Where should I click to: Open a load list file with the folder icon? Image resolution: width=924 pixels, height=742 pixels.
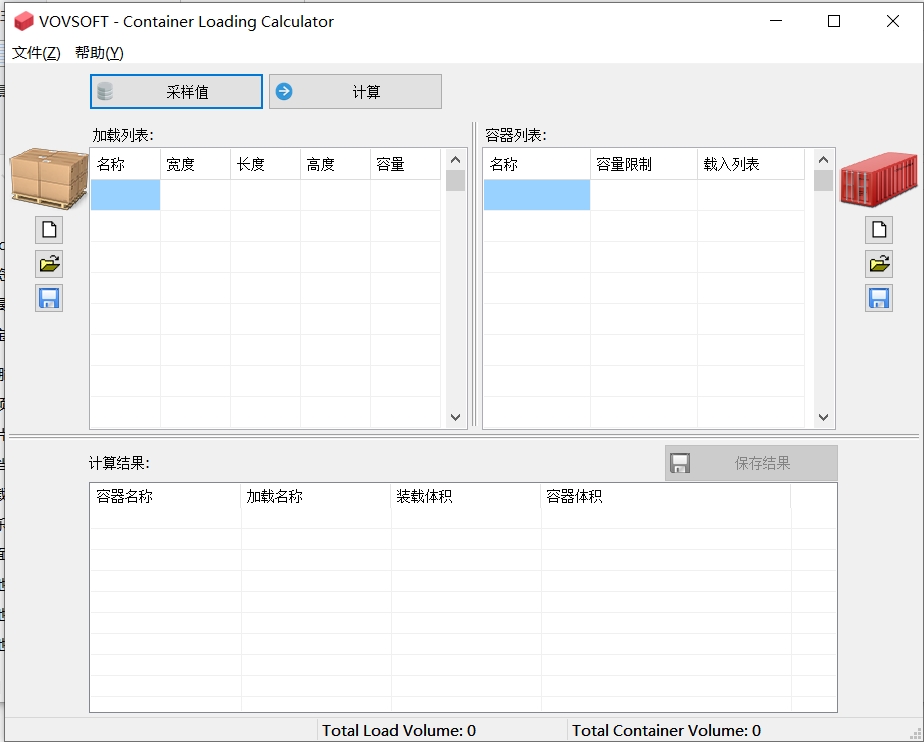click(49, 264)
